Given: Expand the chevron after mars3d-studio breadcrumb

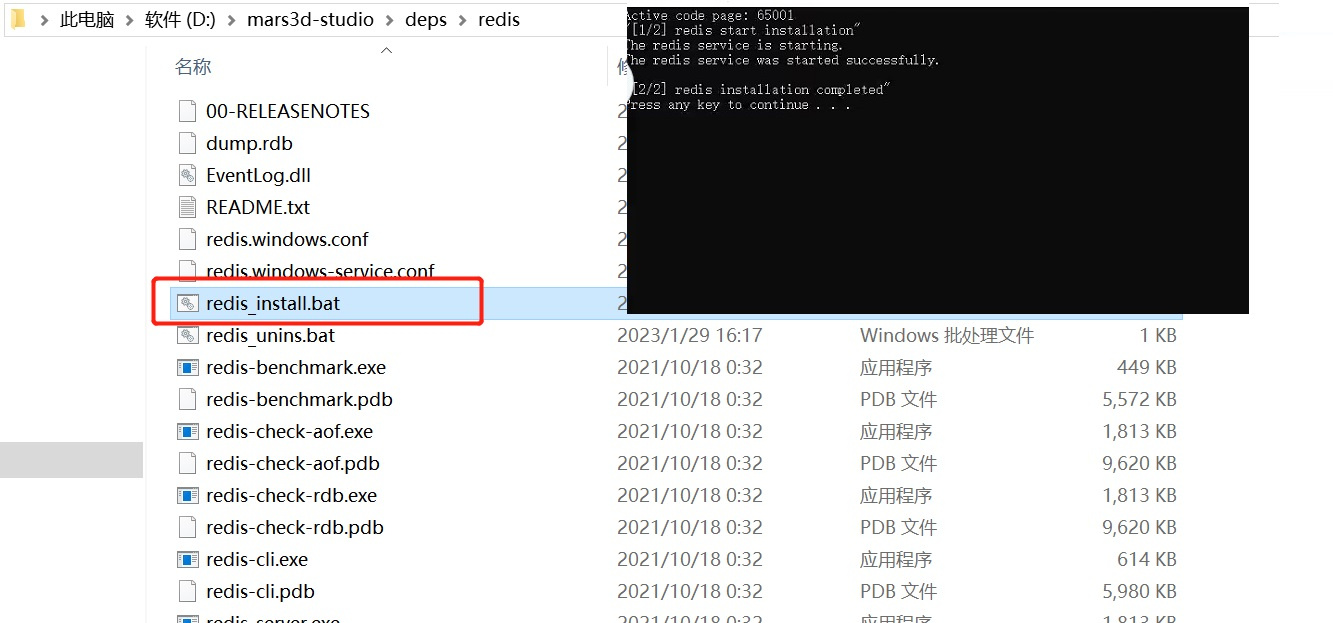Looking at the screenshot, I should click(x=389, y=20).
